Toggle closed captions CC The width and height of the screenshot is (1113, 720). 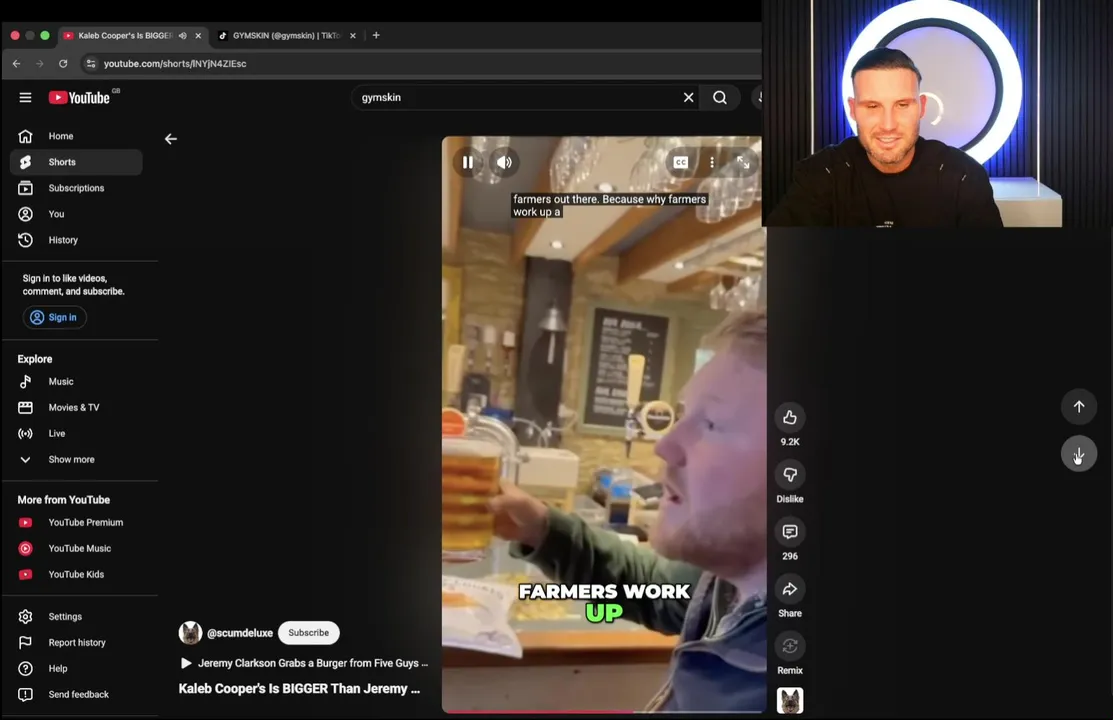(x=680, y=162)
